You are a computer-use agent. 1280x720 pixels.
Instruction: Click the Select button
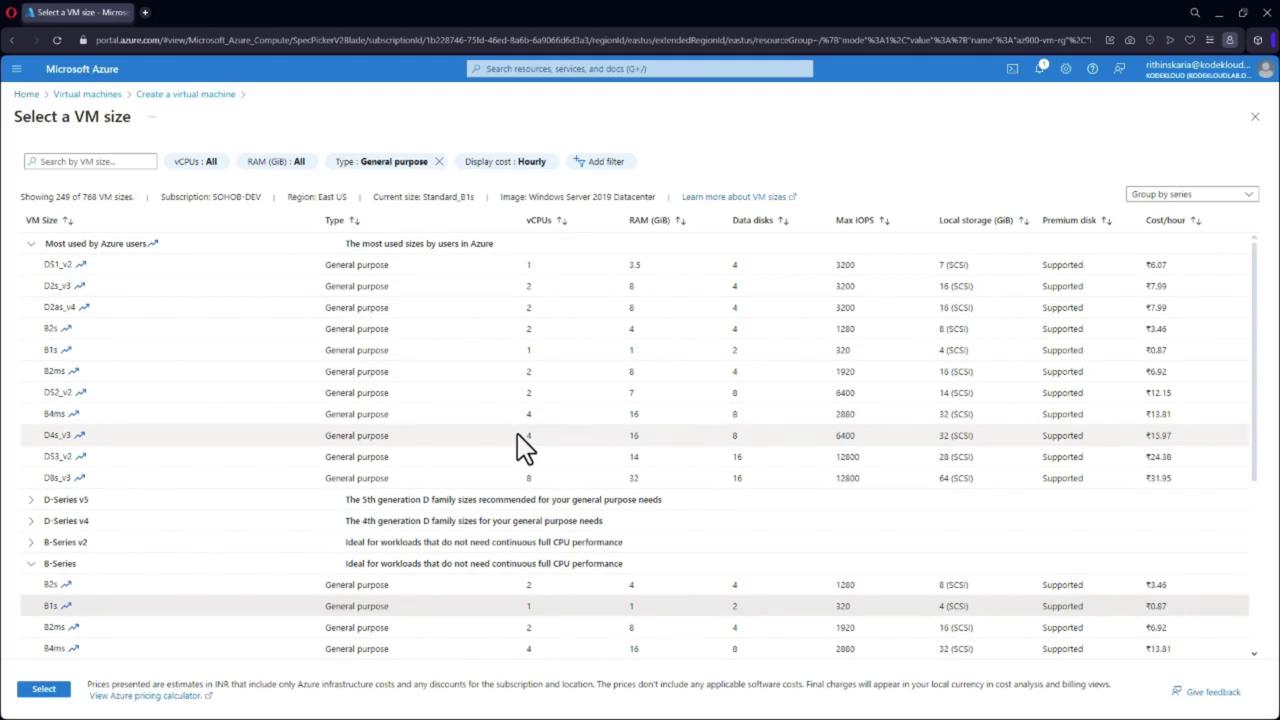click(x=44, y=689)
